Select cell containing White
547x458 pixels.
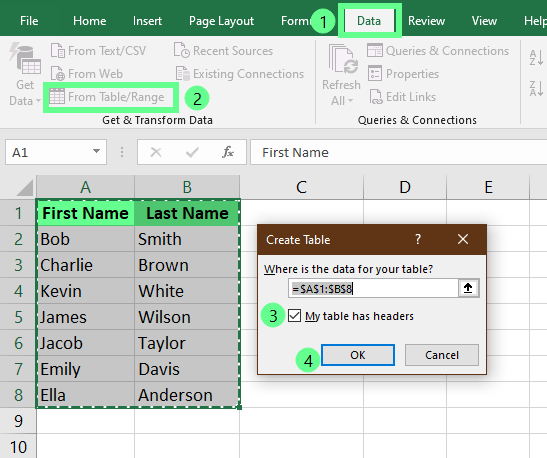point(187,291)
